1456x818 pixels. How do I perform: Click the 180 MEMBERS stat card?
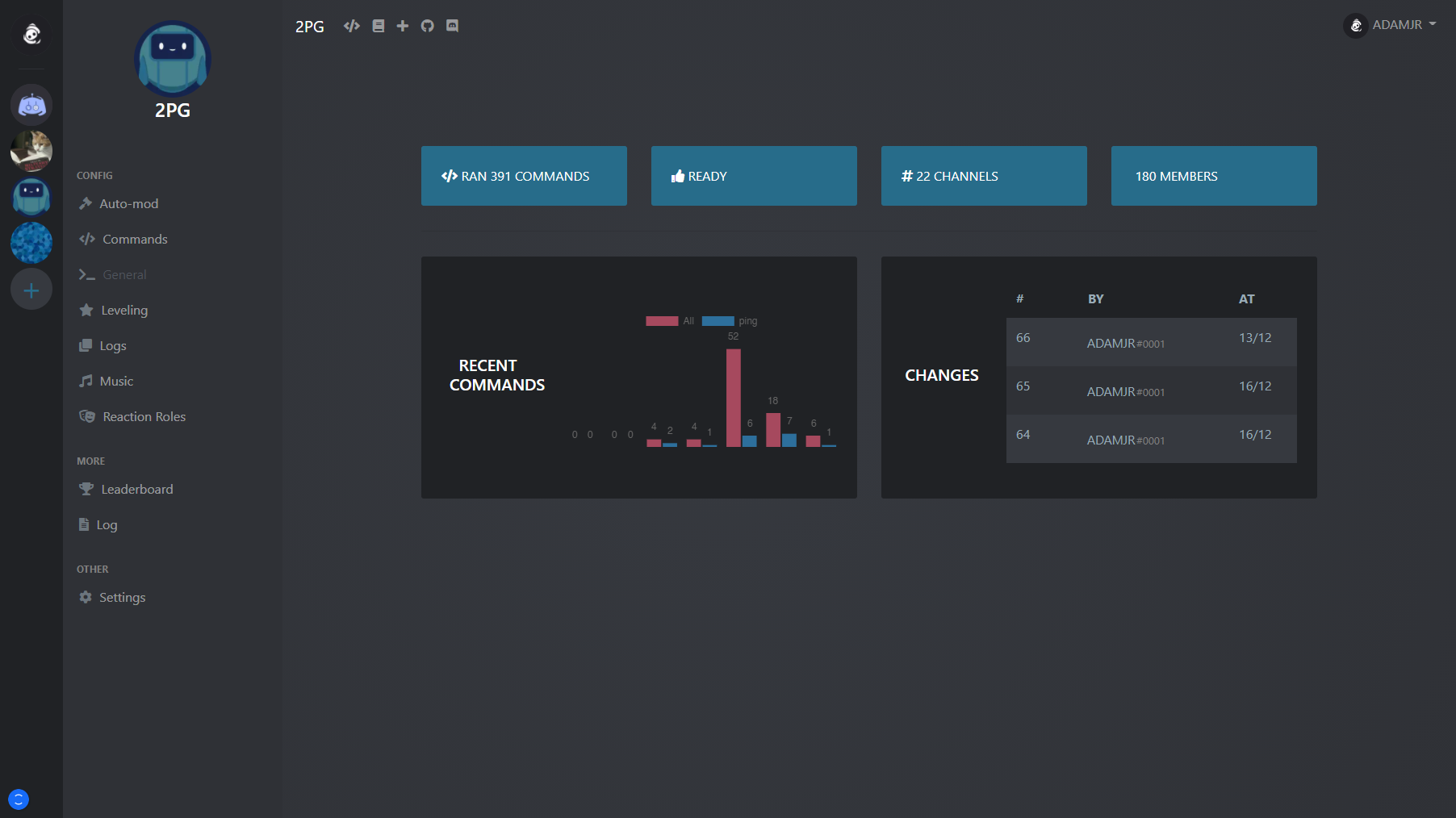coord(1213,176)
